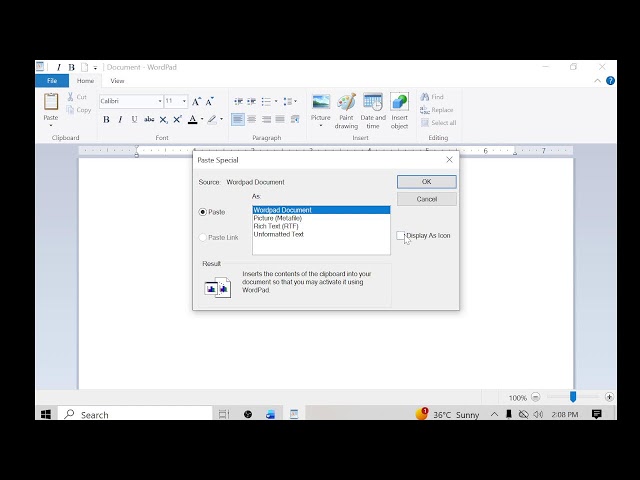
Task: Click Shrink font icon
Action: 209,101
